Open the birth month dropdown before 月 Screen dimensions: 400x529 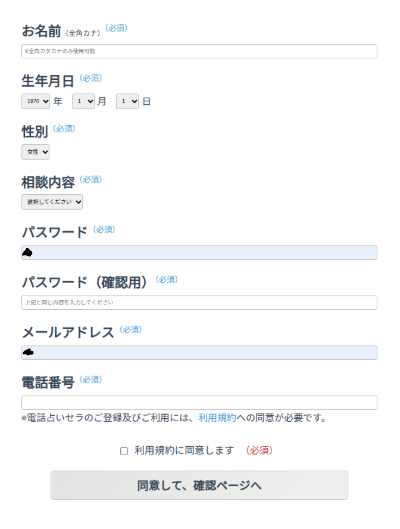pyautogui.click(x=83, y=101)
